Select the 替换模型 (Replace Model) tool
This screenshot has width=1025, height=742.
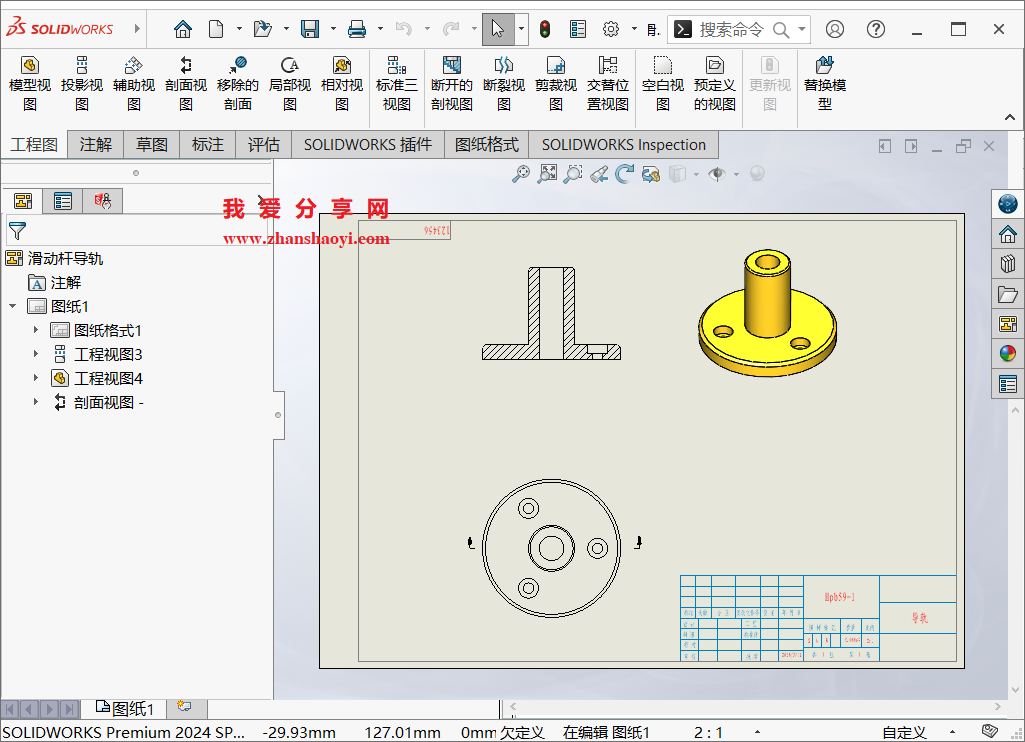pos(824,83)
